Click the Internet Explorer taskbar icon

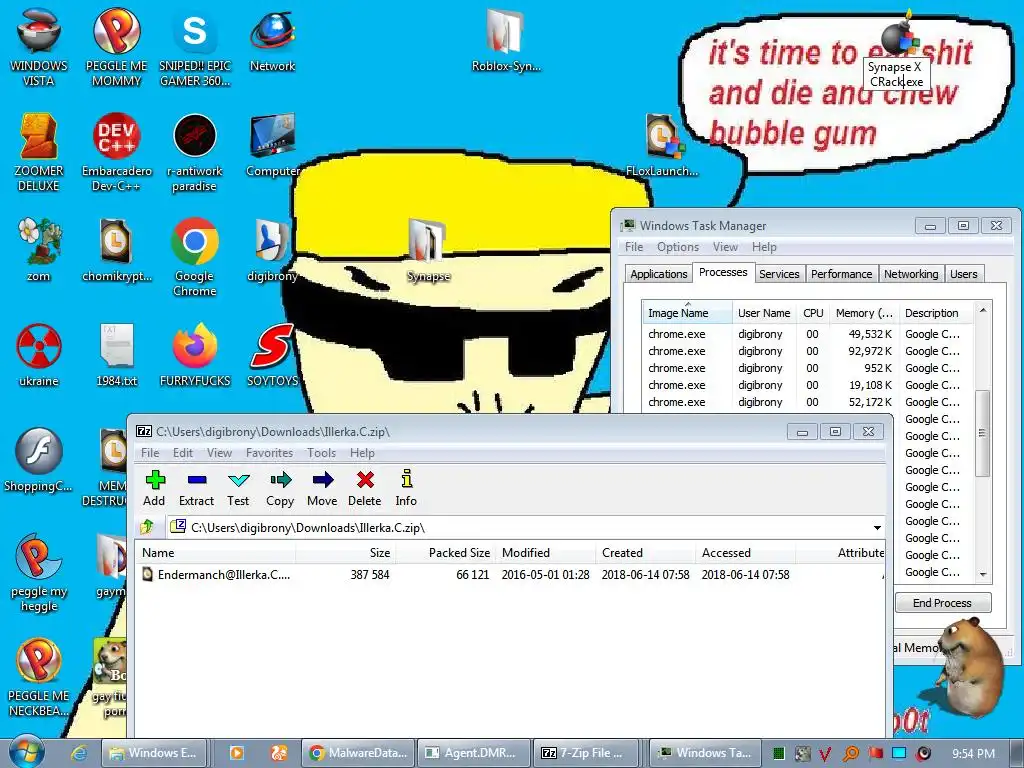point(79,753)
